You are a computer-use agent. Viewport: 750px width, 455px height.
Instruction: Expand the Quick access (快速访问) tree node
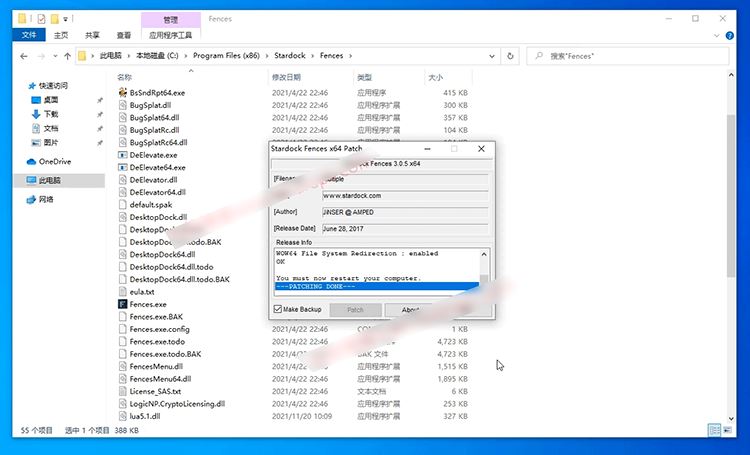[x=23, y=86]
